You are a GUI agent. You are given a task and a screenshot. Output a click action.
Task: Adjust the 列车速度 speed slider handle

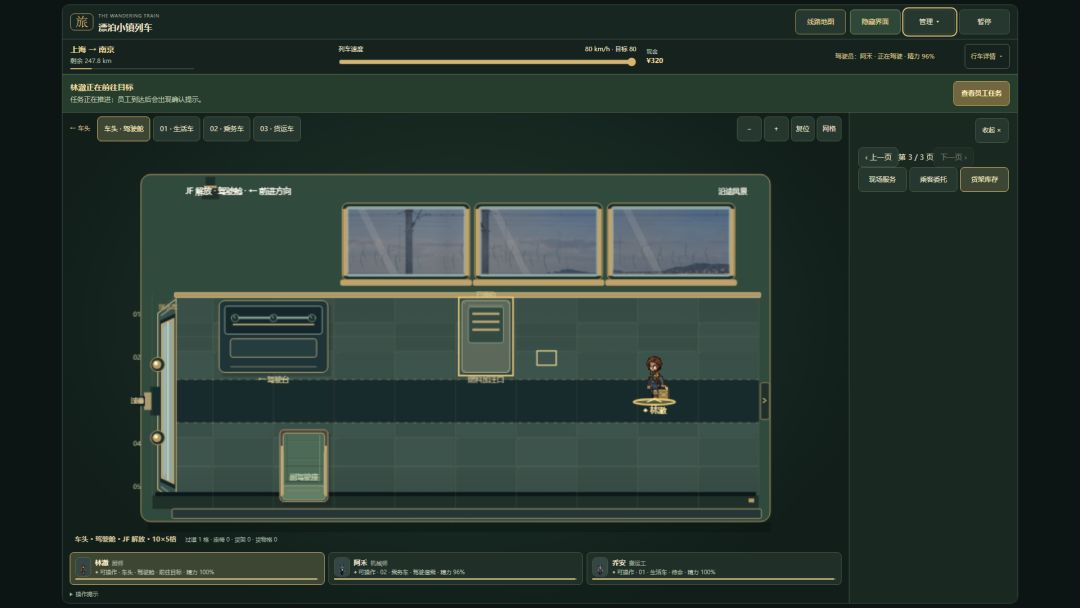click(632, 62)
